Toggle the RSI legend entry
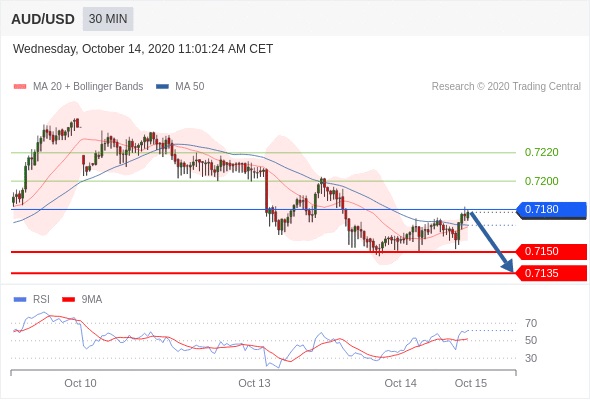Image resolution: width=590 pixels, height=400 pixels. (x=32, y=300)
